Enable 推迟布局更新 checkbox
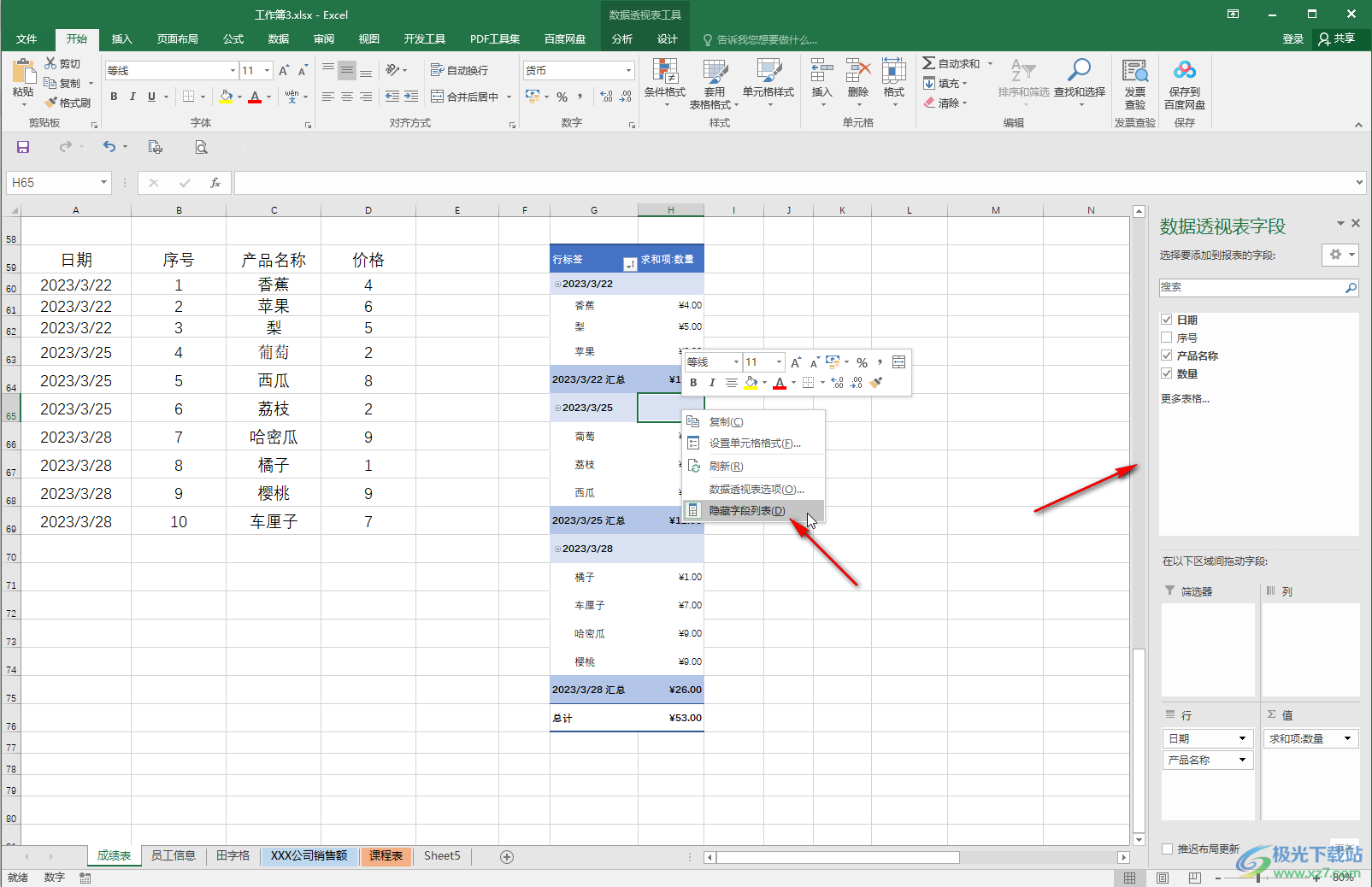The image size is (1372, 887). (1168, 849)
